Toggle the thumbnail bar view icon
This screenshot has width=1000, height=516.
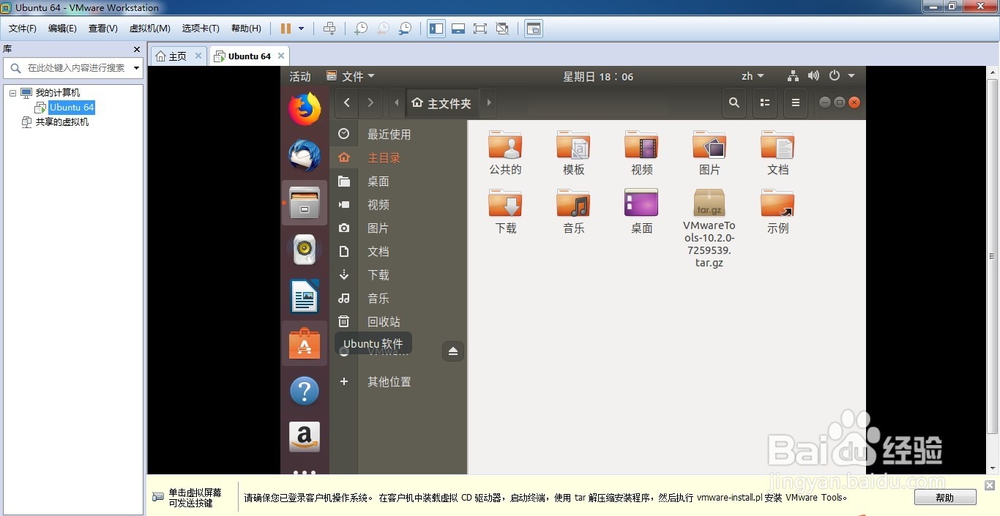[x=458, y=29]
